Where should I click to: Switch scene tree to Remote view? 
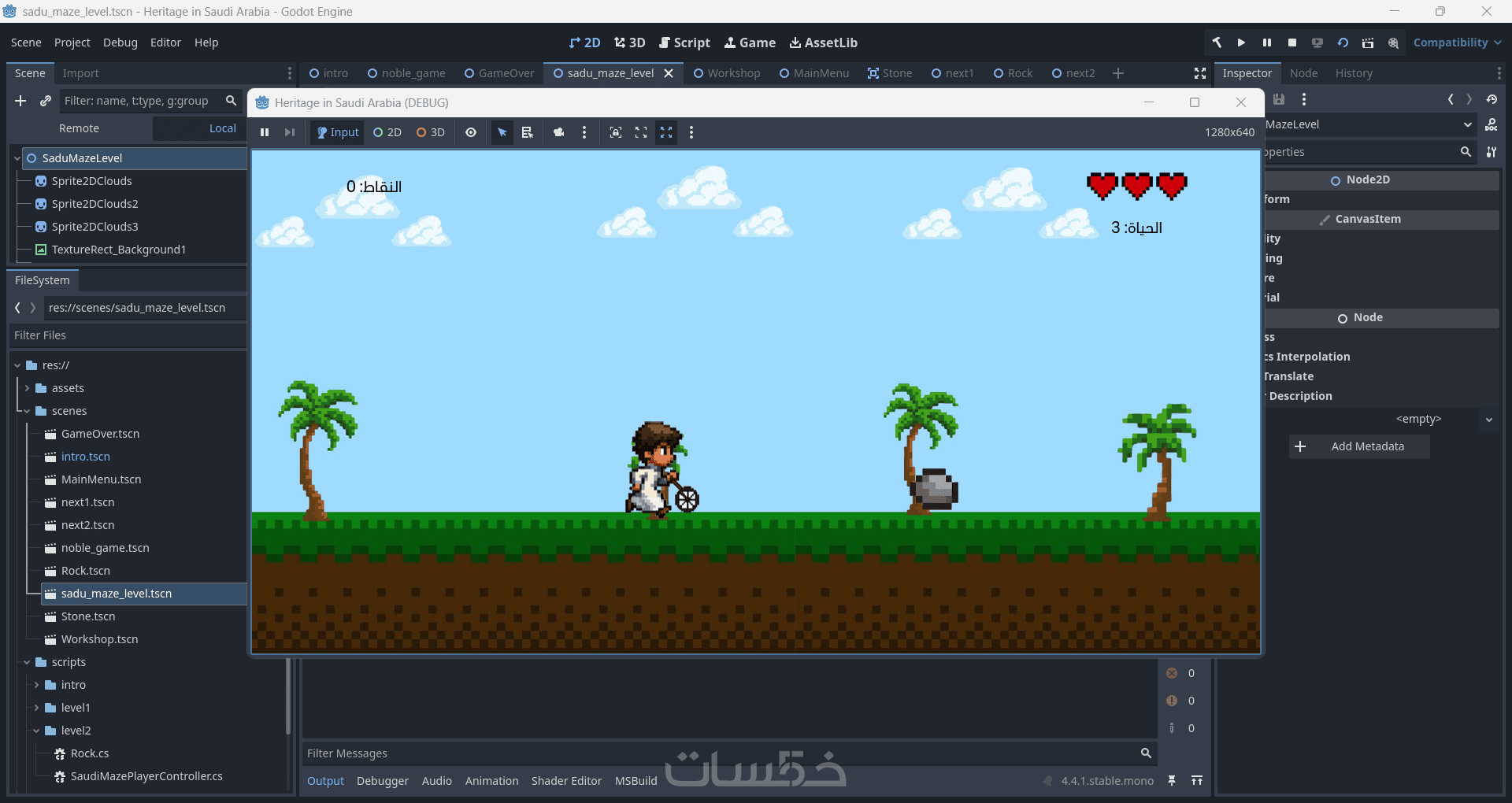[79, 128]
